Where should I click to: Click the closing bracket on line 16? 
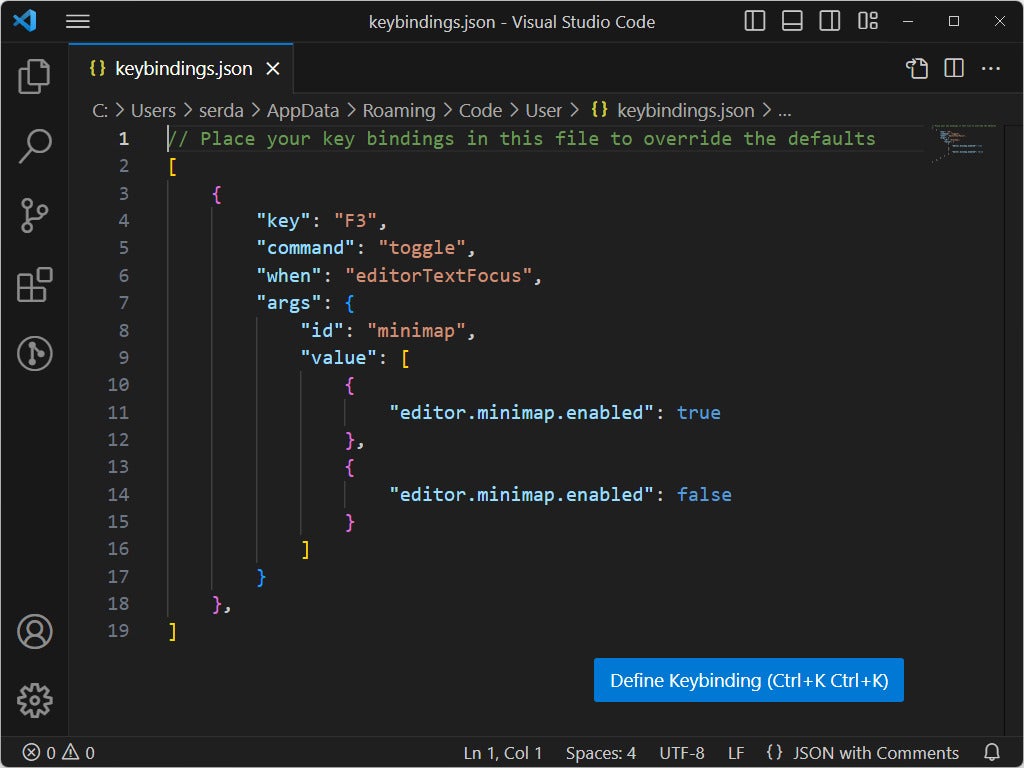[306, 549]
